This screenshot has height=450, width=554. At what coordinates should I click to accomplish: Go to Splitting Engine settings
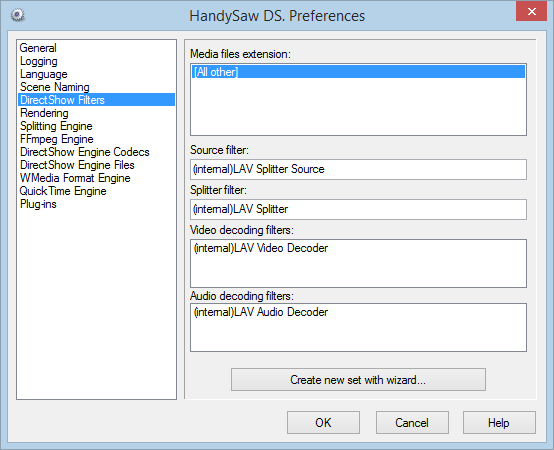(x=56, y=126)
